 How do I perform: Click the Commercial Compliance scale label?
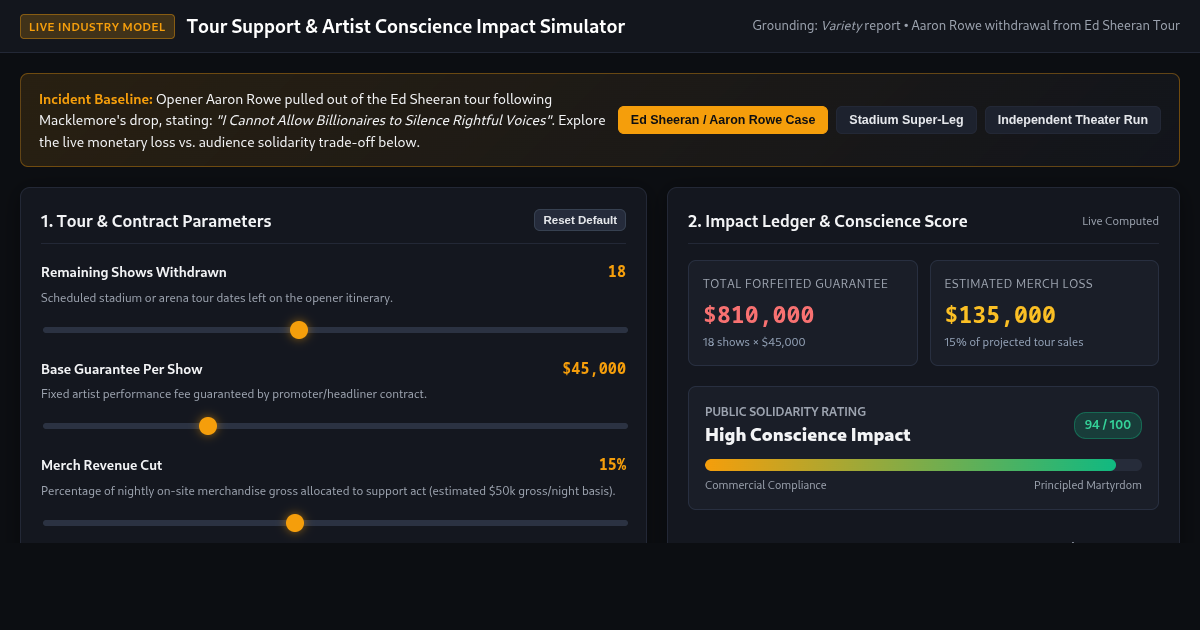point(766,485)
